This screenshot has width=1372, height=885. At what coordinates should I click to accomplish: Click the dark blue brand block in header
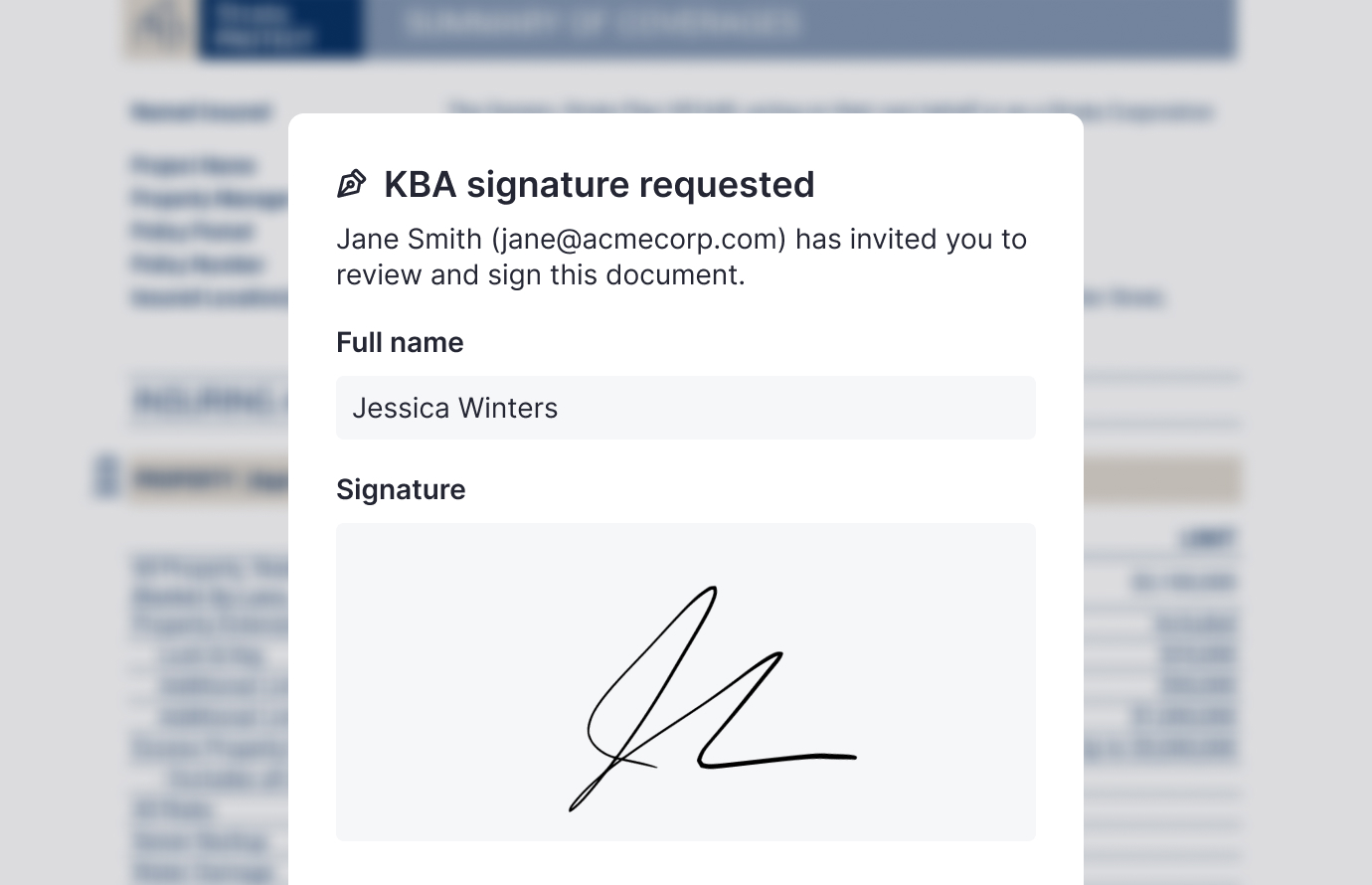[x=280, y=28]
